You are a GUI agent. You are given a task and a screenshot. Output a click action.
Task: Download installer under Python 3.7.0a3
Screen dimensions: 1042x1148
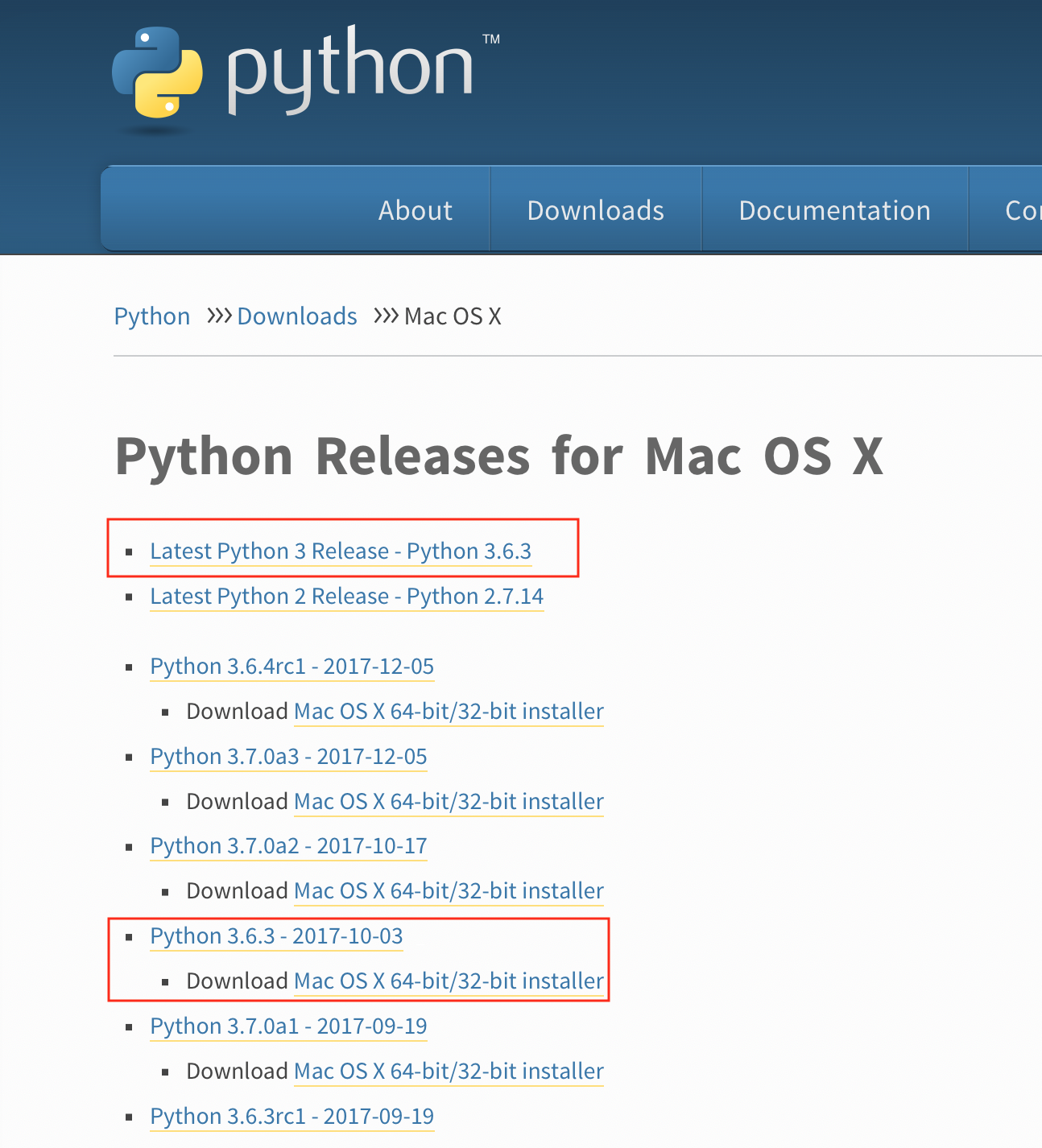449,802
